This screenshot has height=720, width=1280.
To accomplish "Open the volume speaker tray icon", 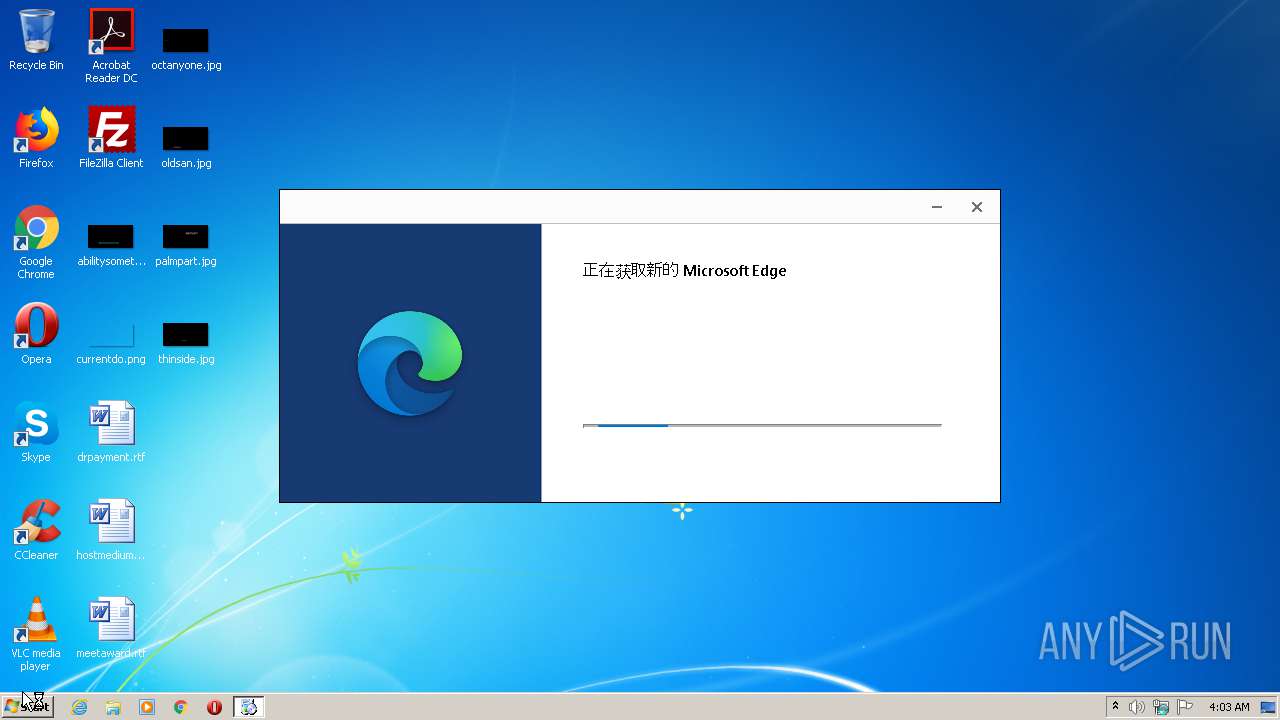I will pos(1137,707).
